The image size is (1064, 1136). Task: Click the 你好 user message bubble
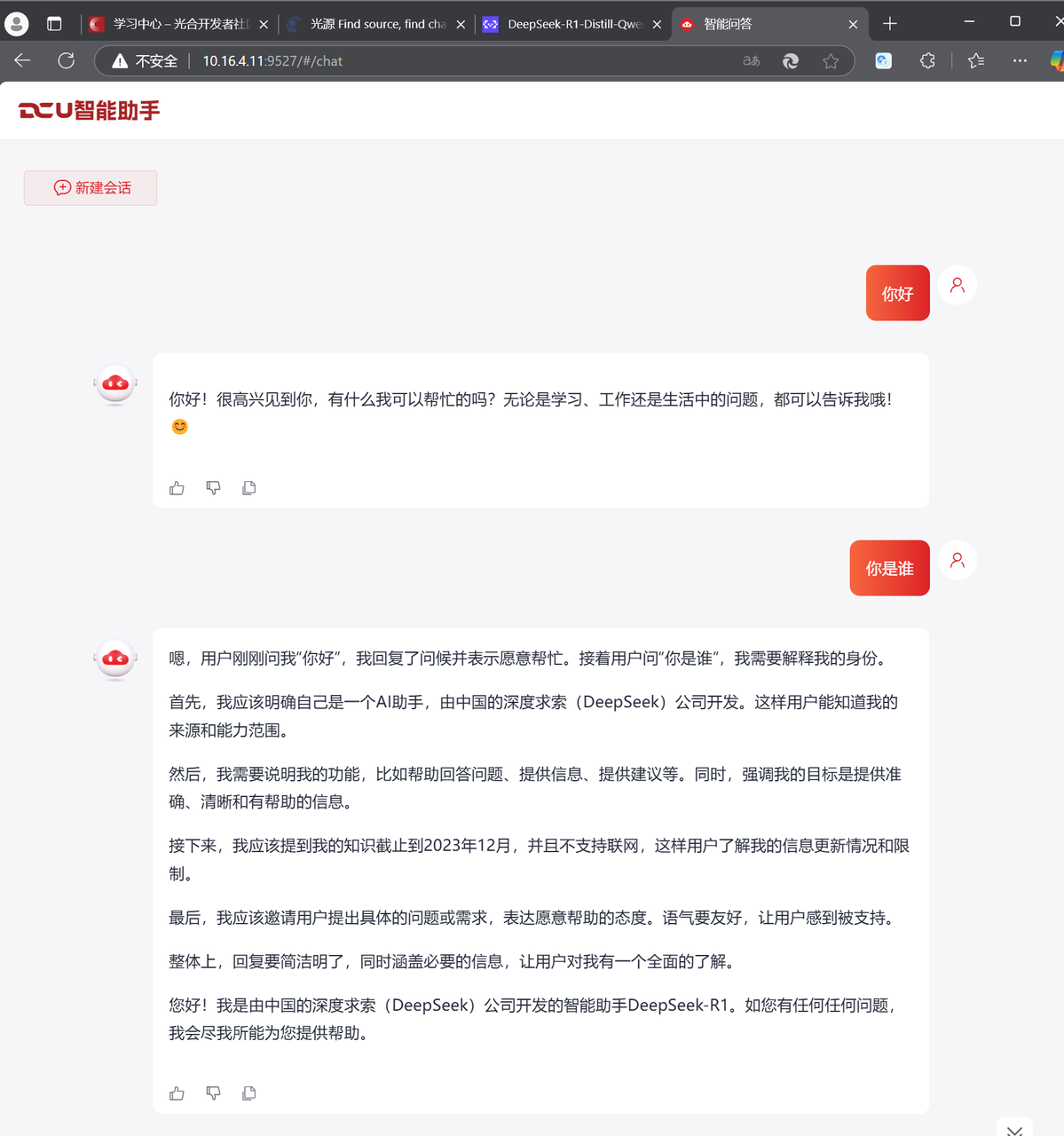(898, 293)
